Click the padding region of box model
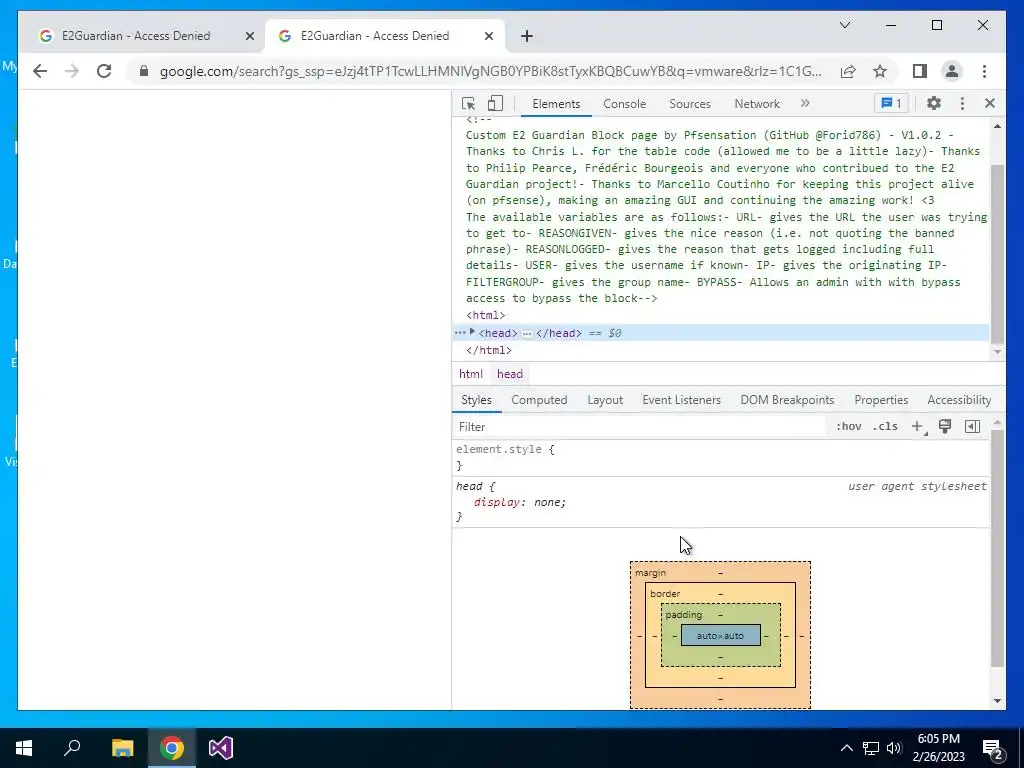This screenshot has width=1024, height=768. pos(683,615)
